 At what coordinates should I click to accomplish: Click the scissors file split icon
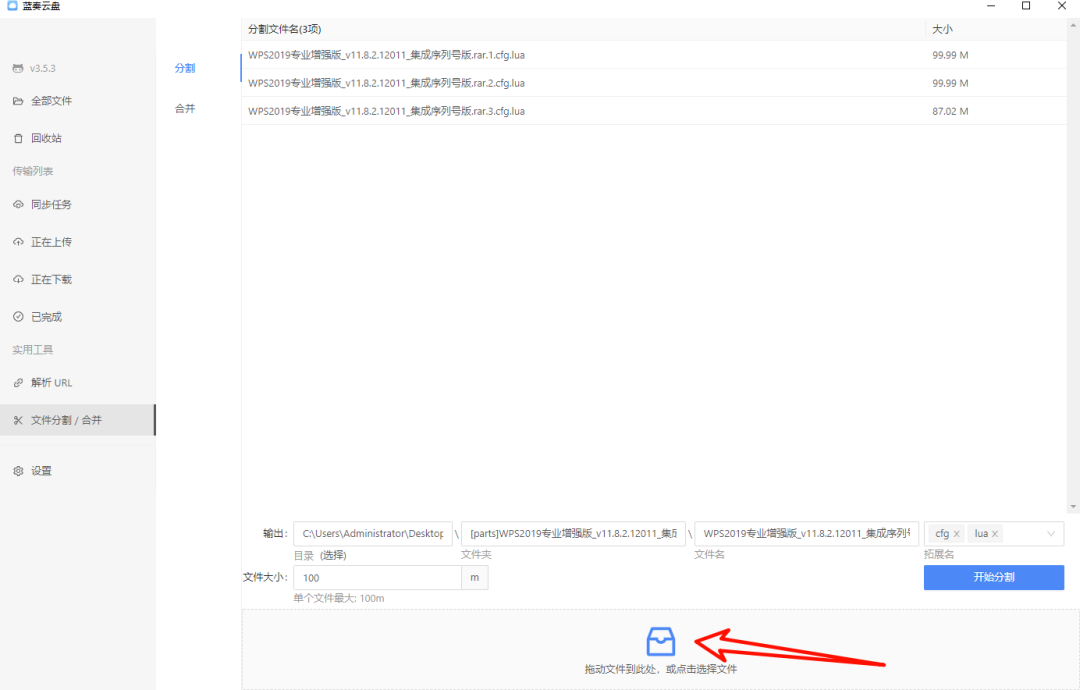(18, 420)
